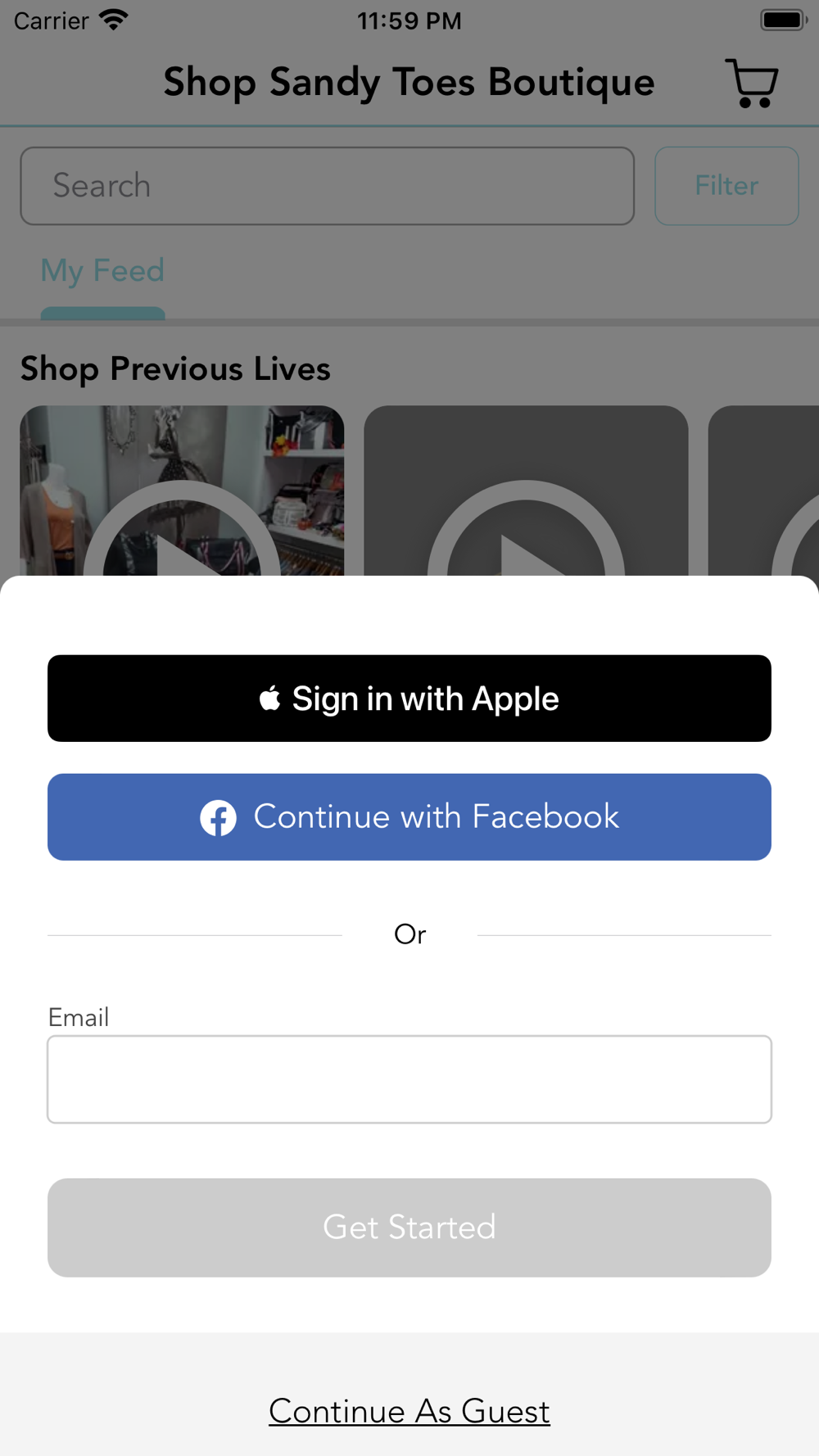The width and height of the screenshot is (819, 1456).
Task: Focus the Search field
Action: [x=328, y=186]
